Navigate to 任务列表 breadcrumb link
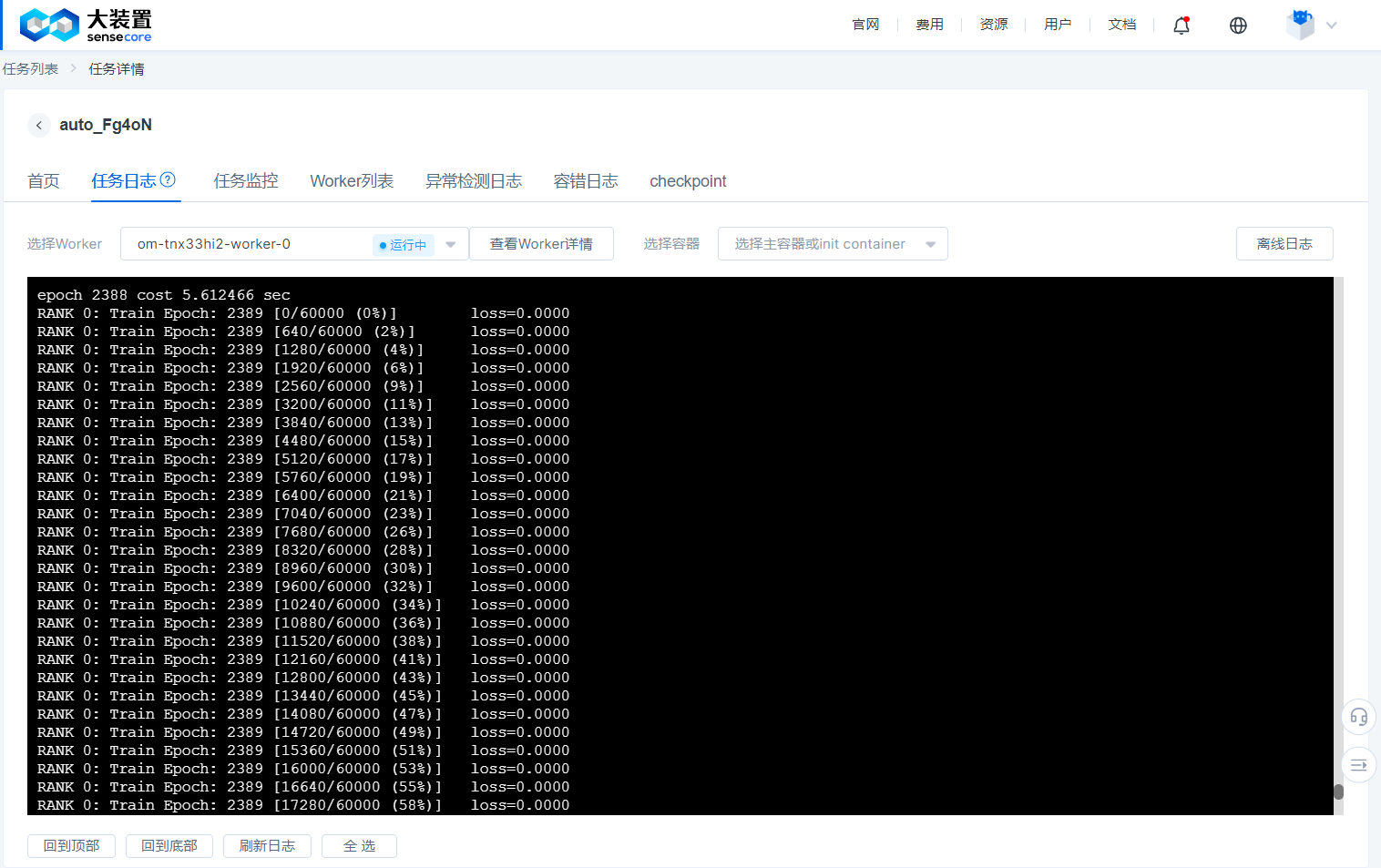The height and width of the screenshot is (868, 1381). 30,69
